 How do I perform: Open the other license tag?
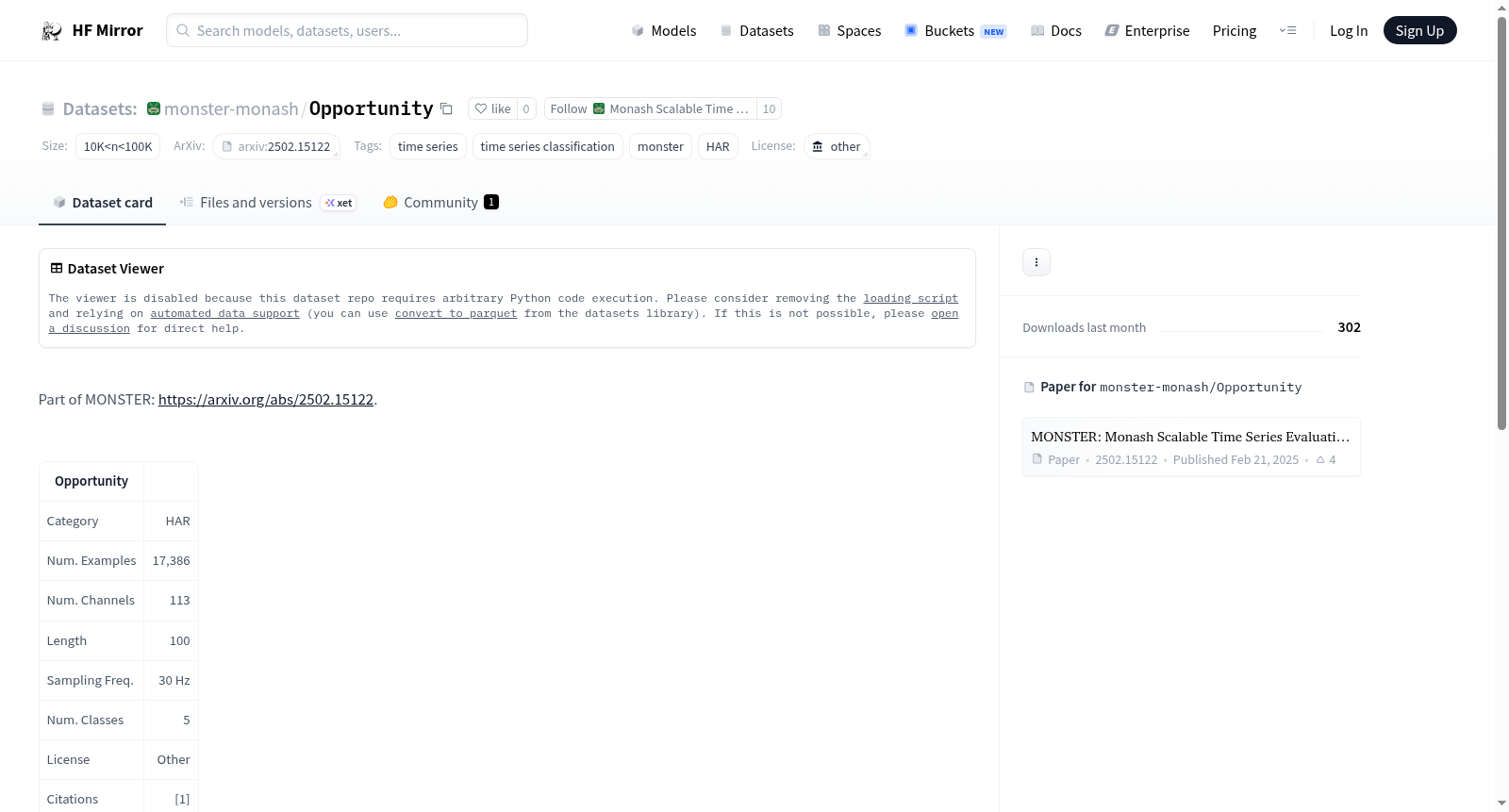coord(837,147)
